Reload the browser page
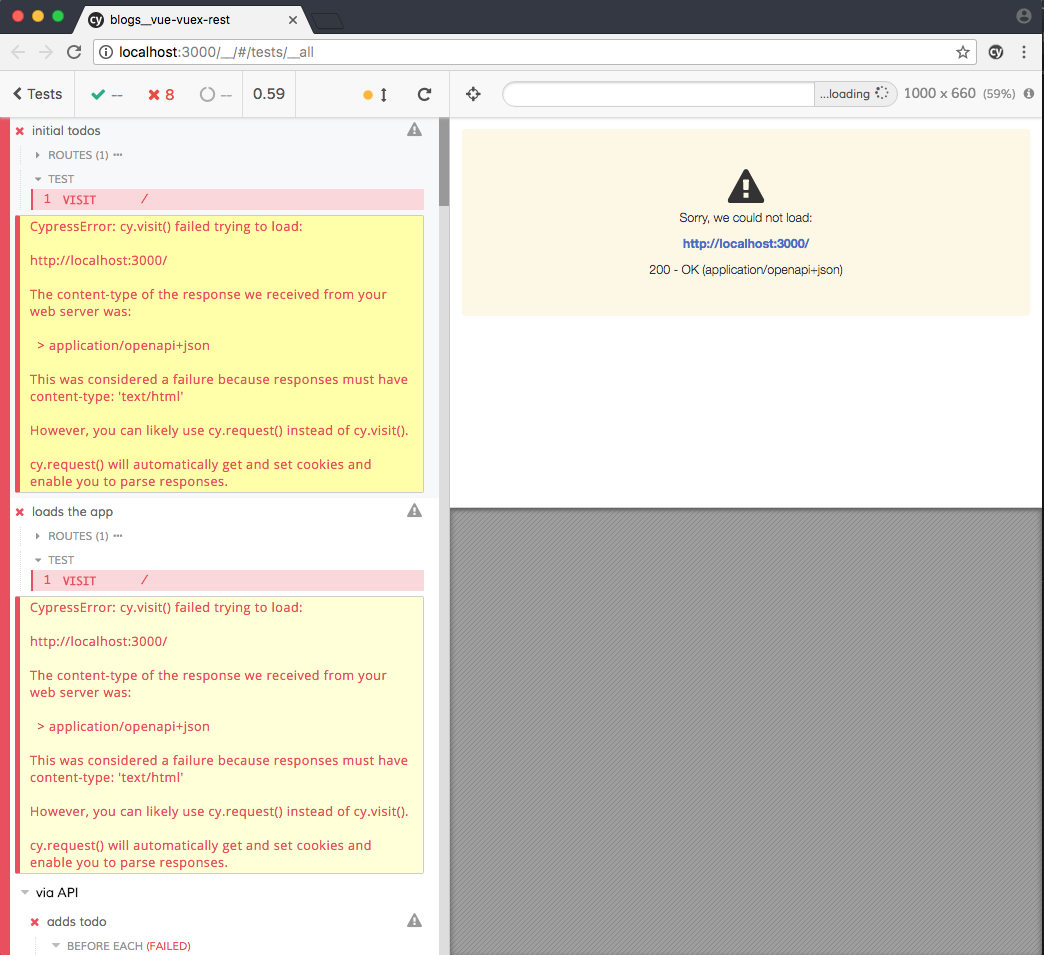Image resolution: width=1044 pixels, height=955 pixels. [74, 52]
